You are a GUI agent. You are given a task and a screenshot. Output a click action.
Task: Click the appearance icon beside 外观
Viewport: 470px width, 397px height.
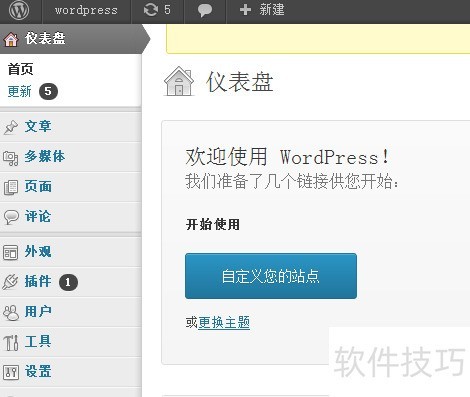coord(10,252)
